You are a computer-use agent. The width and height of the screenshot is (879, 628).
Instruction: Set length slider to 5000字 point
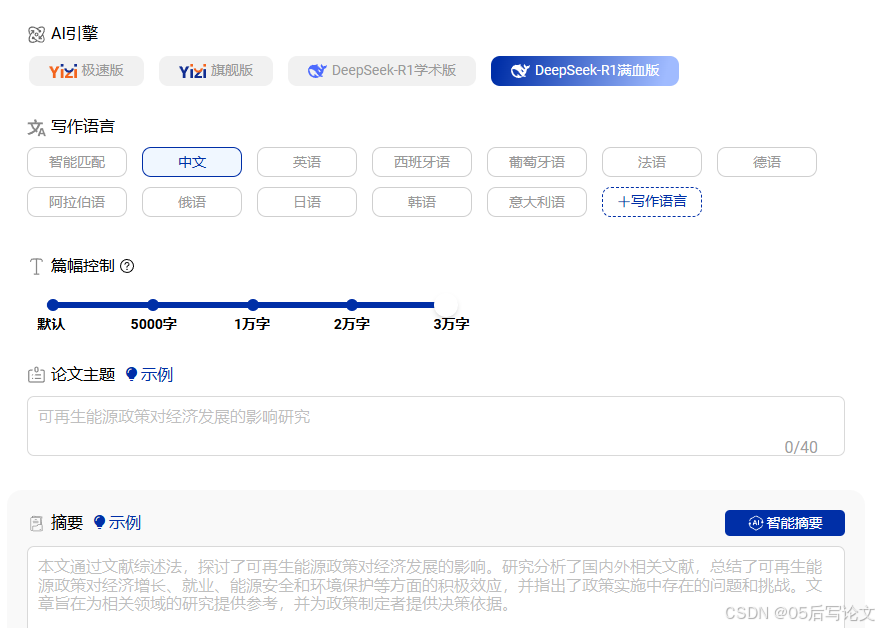[153, 305]
